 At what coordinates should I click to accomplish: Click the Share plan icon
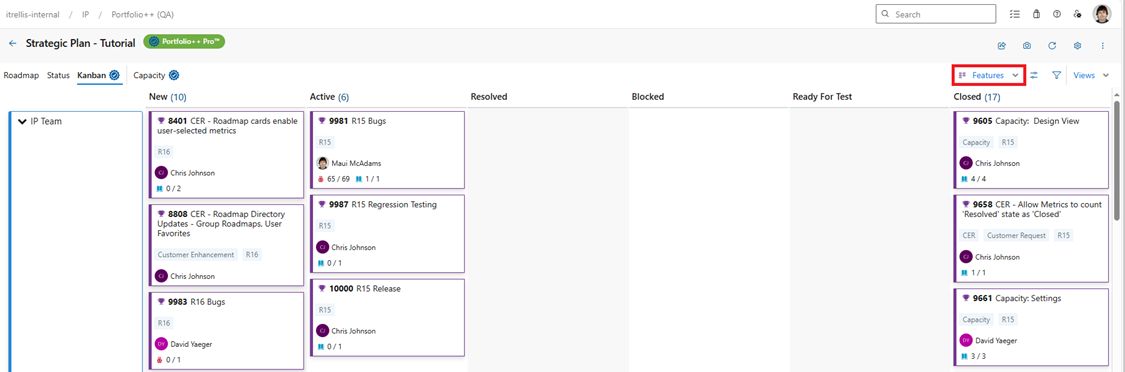[1002, 45]
